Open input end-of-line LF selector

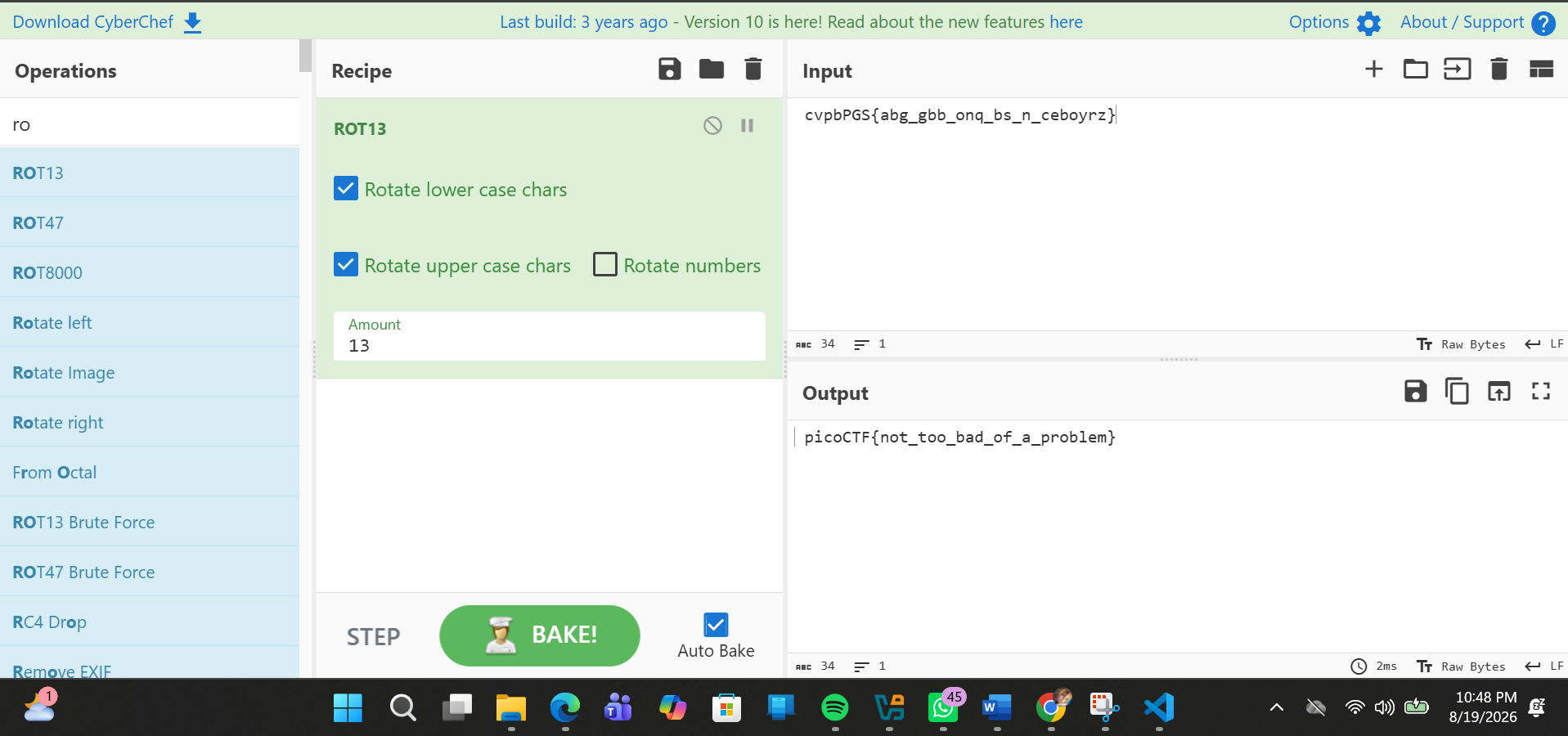pos(1544,344)
